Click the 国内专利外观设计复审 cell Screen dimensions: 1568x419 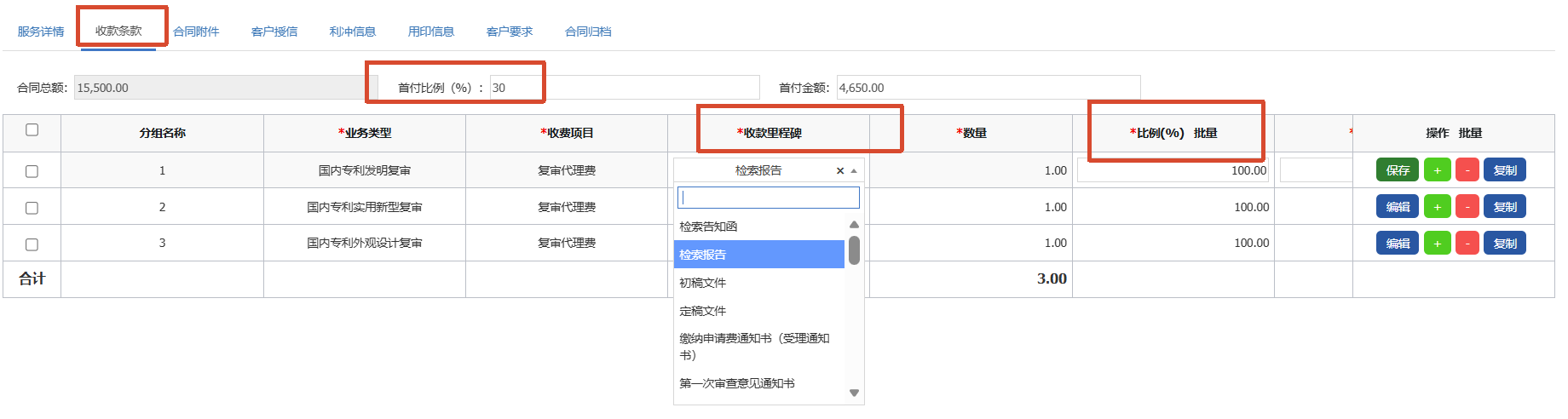365,244
